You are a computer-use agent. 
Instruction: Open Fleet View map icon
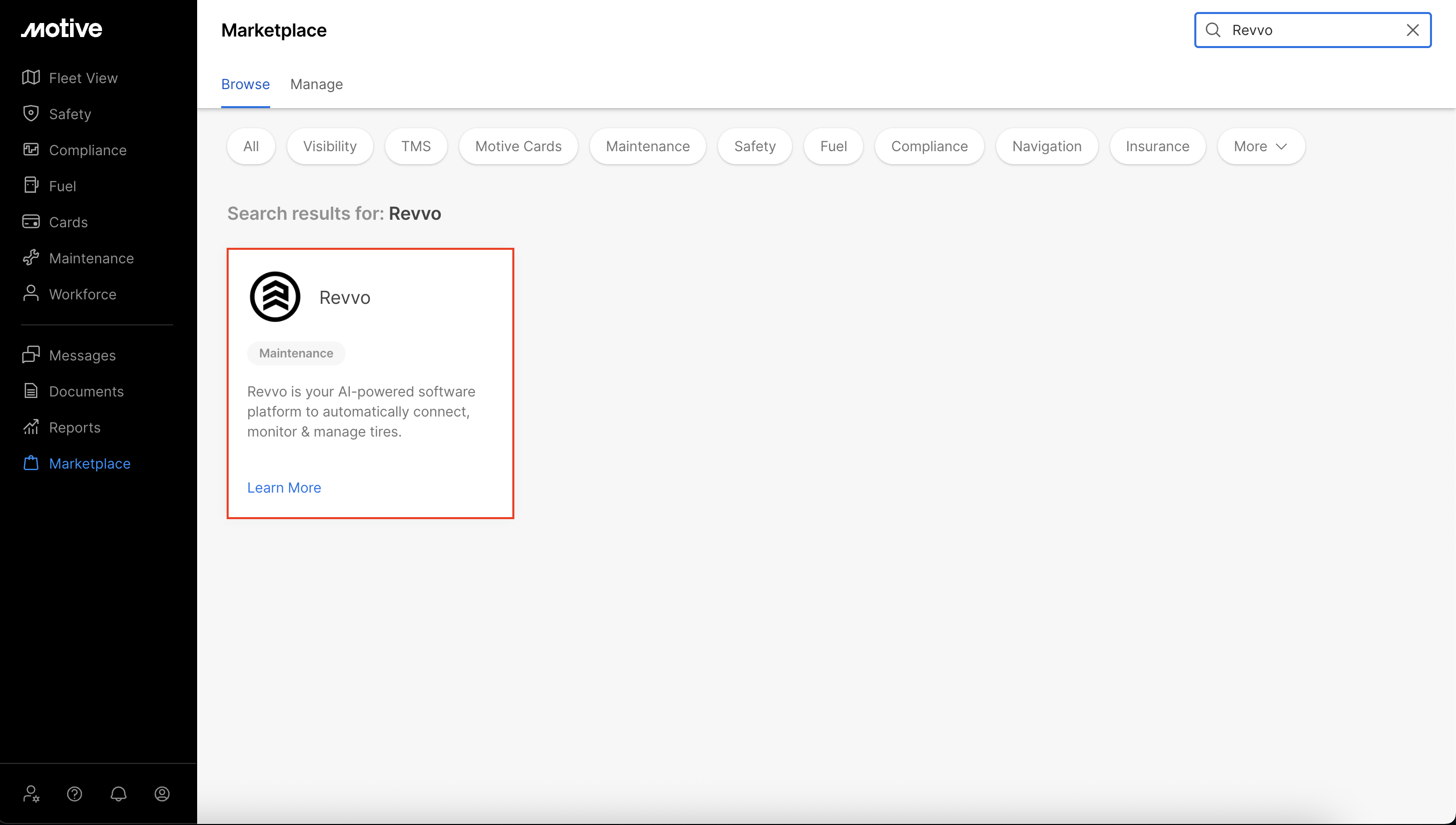click(x=31, y=78)
